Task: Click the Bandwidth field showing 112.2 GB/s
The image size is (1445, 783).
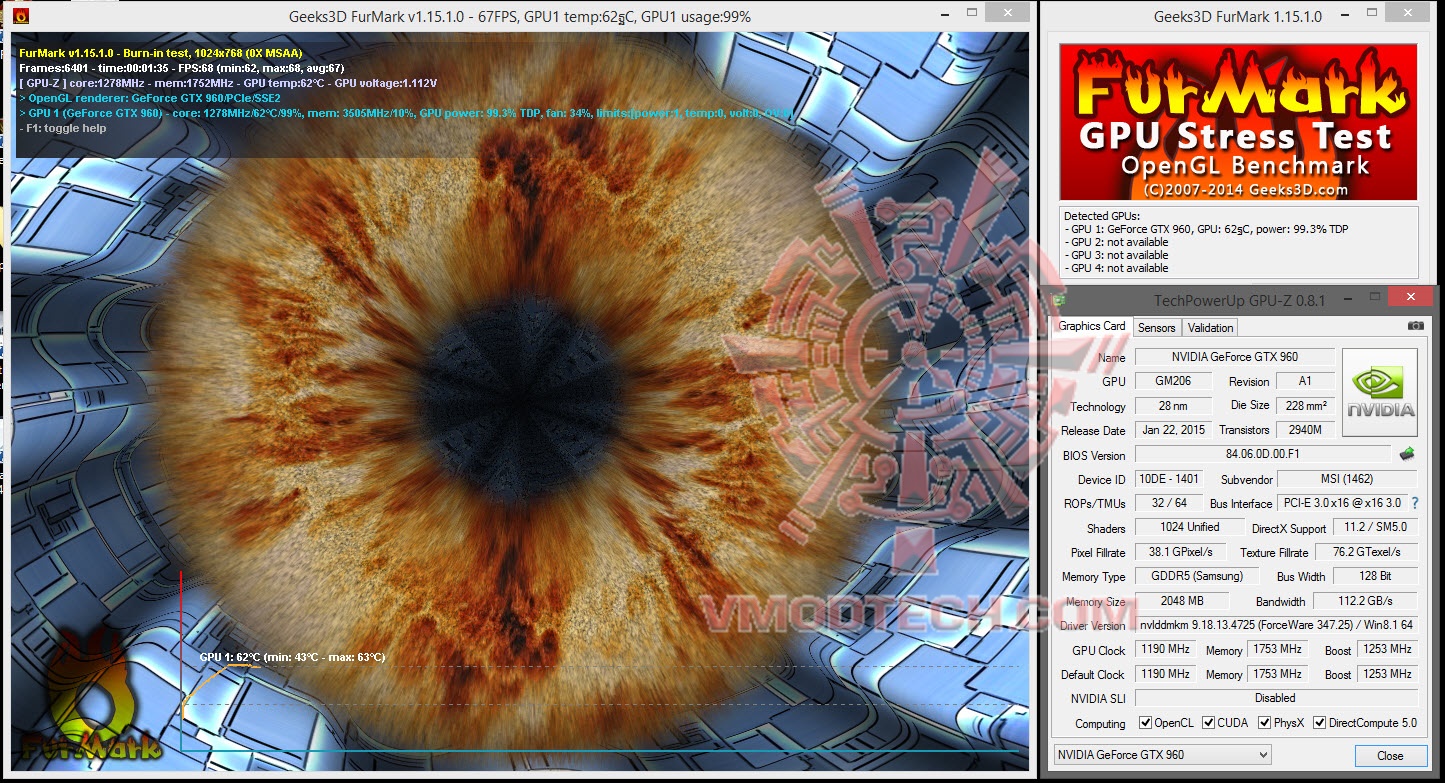Action: click(x=1365, y=601)
